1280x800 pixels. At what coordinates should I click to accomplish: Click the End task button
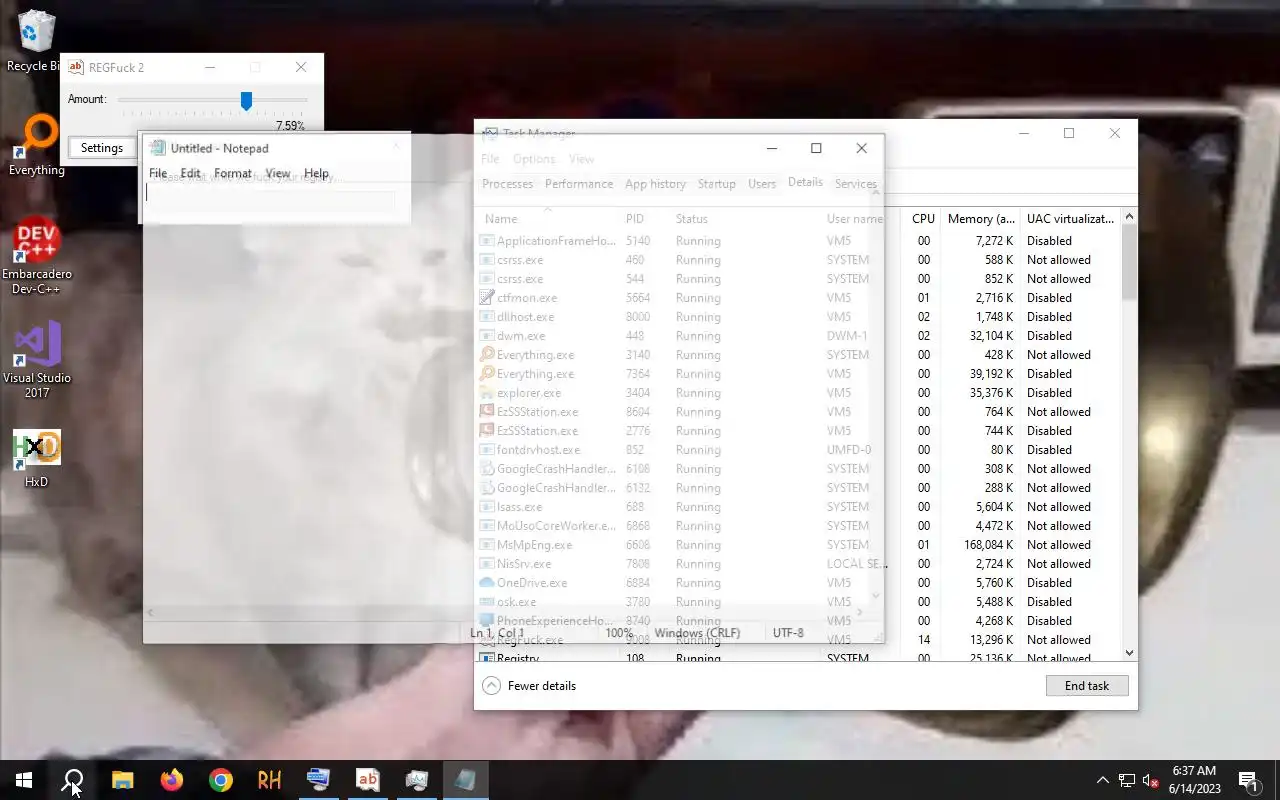point(1087,686)
